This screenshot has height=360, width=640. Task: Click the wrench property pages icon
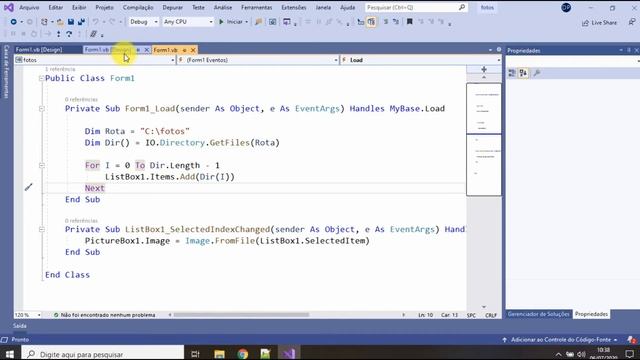[537, 73]
